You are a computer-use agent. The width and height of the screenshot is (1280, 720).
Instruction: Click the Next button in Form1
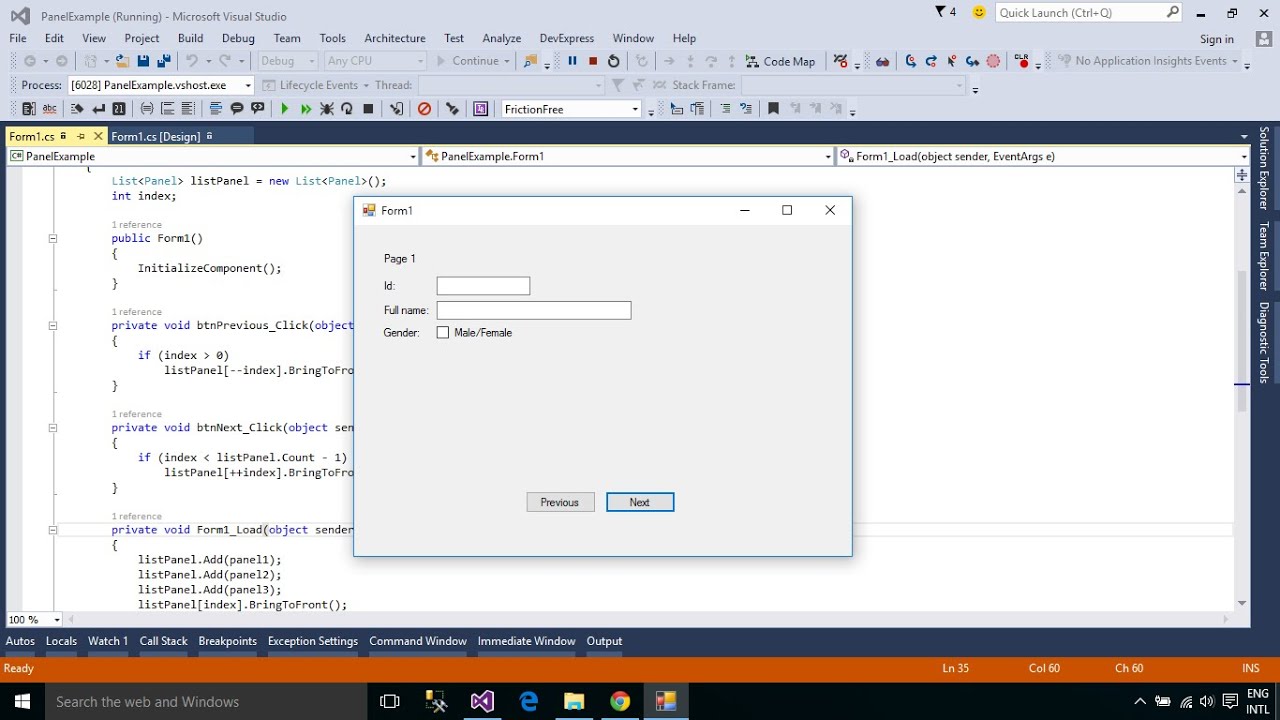click(x=640, y=502)
